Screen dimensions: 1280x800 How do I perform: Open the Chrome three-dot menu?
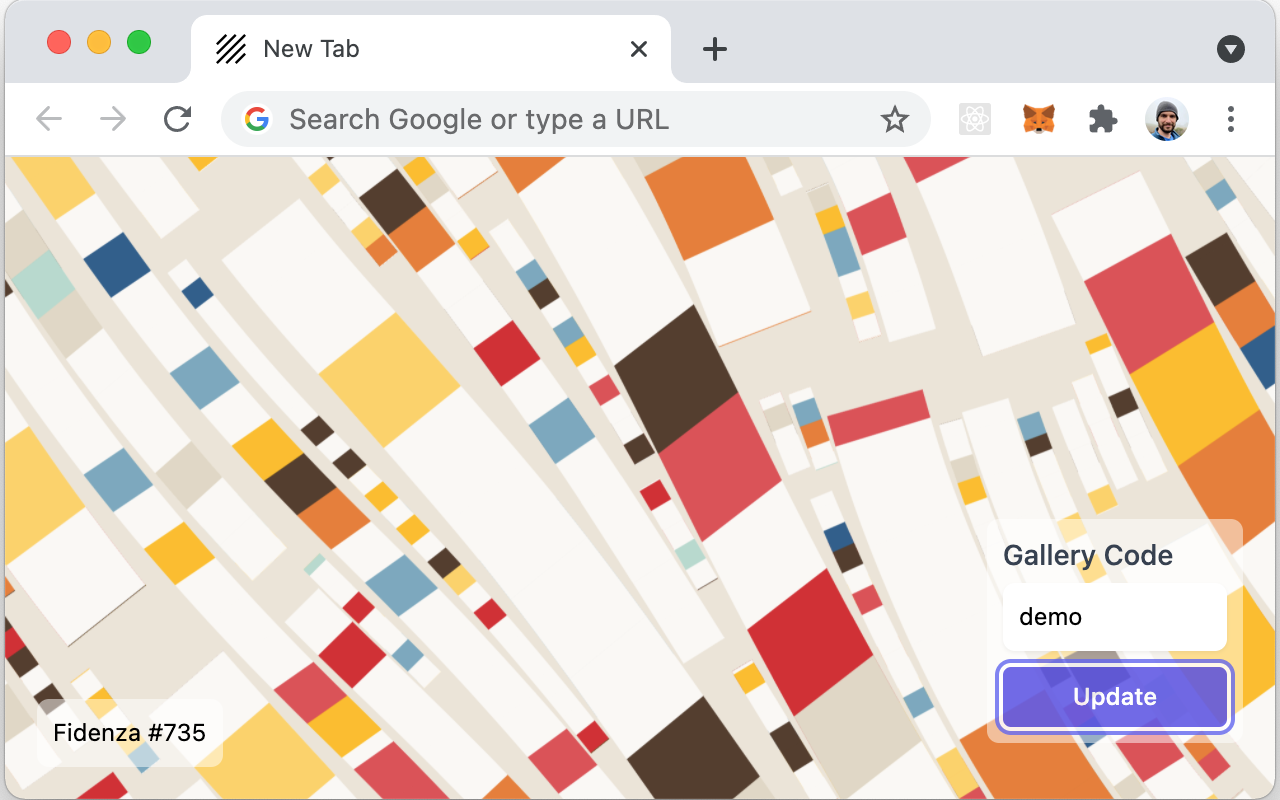(1230, 120)
